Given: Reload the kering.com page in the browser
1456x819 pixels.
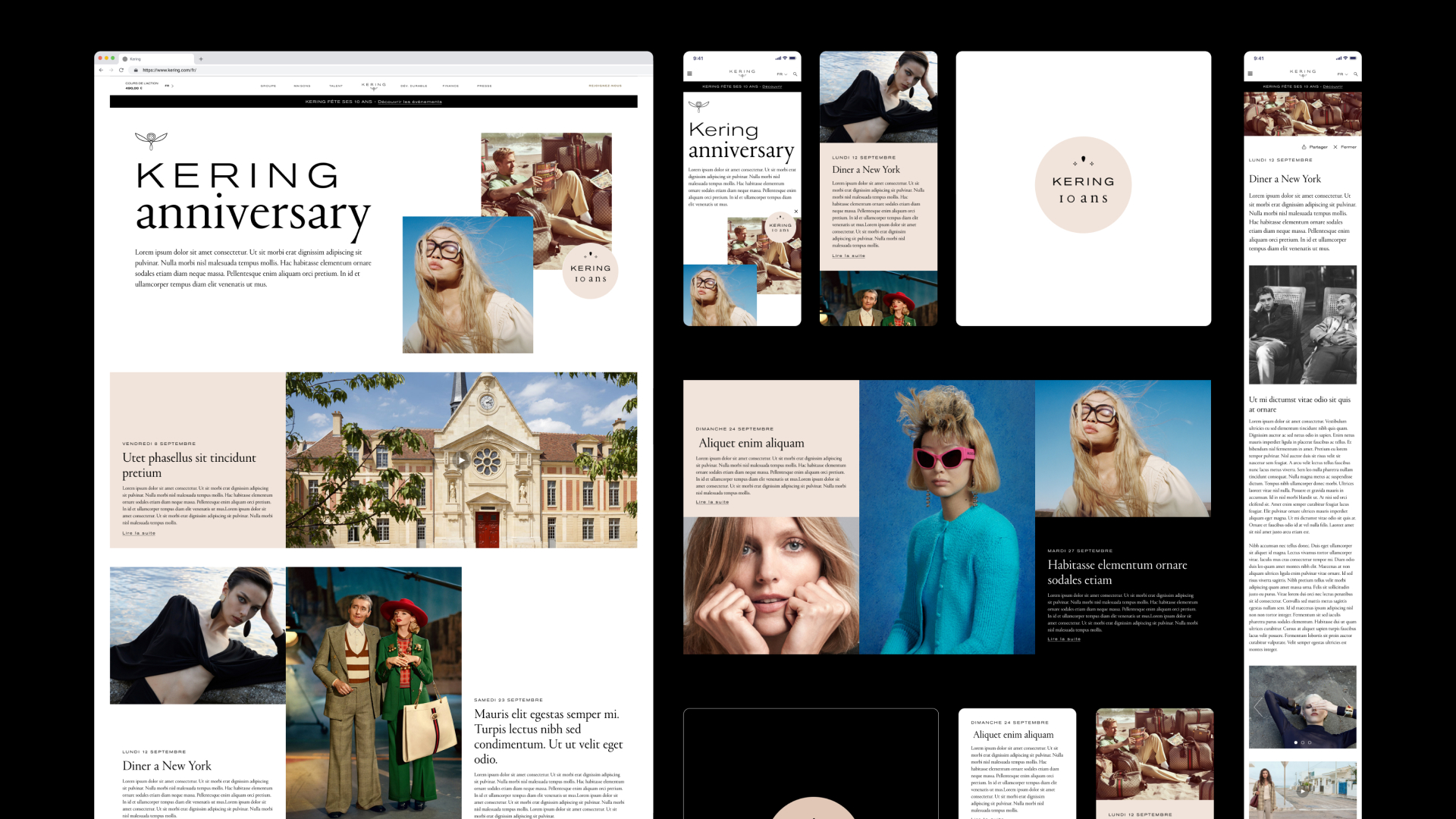Looking at the screenshot, I should click(121, 70).
